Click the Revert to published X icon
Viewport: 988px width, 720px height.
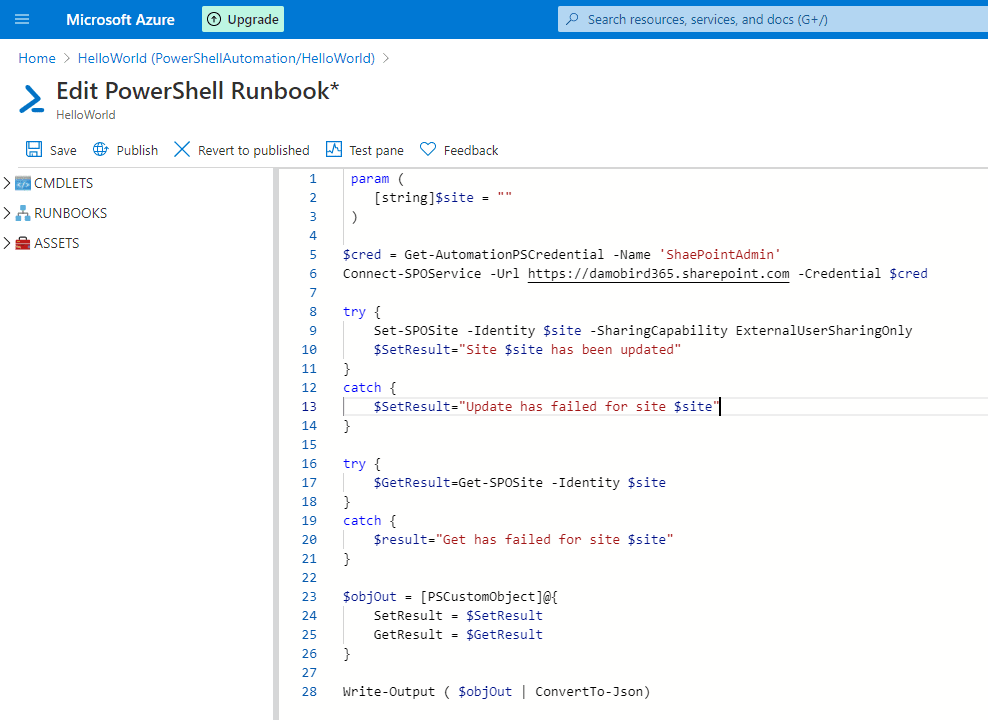point(181,150)
